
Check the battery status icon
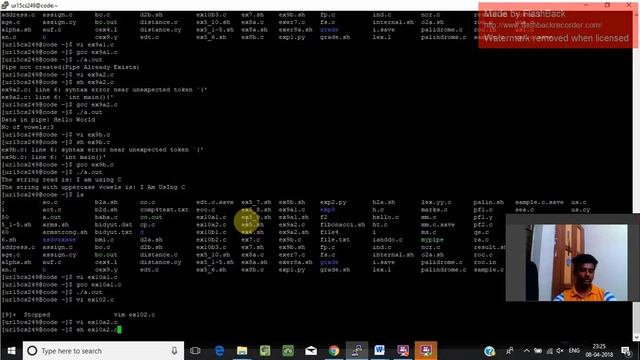pos(538,351)
